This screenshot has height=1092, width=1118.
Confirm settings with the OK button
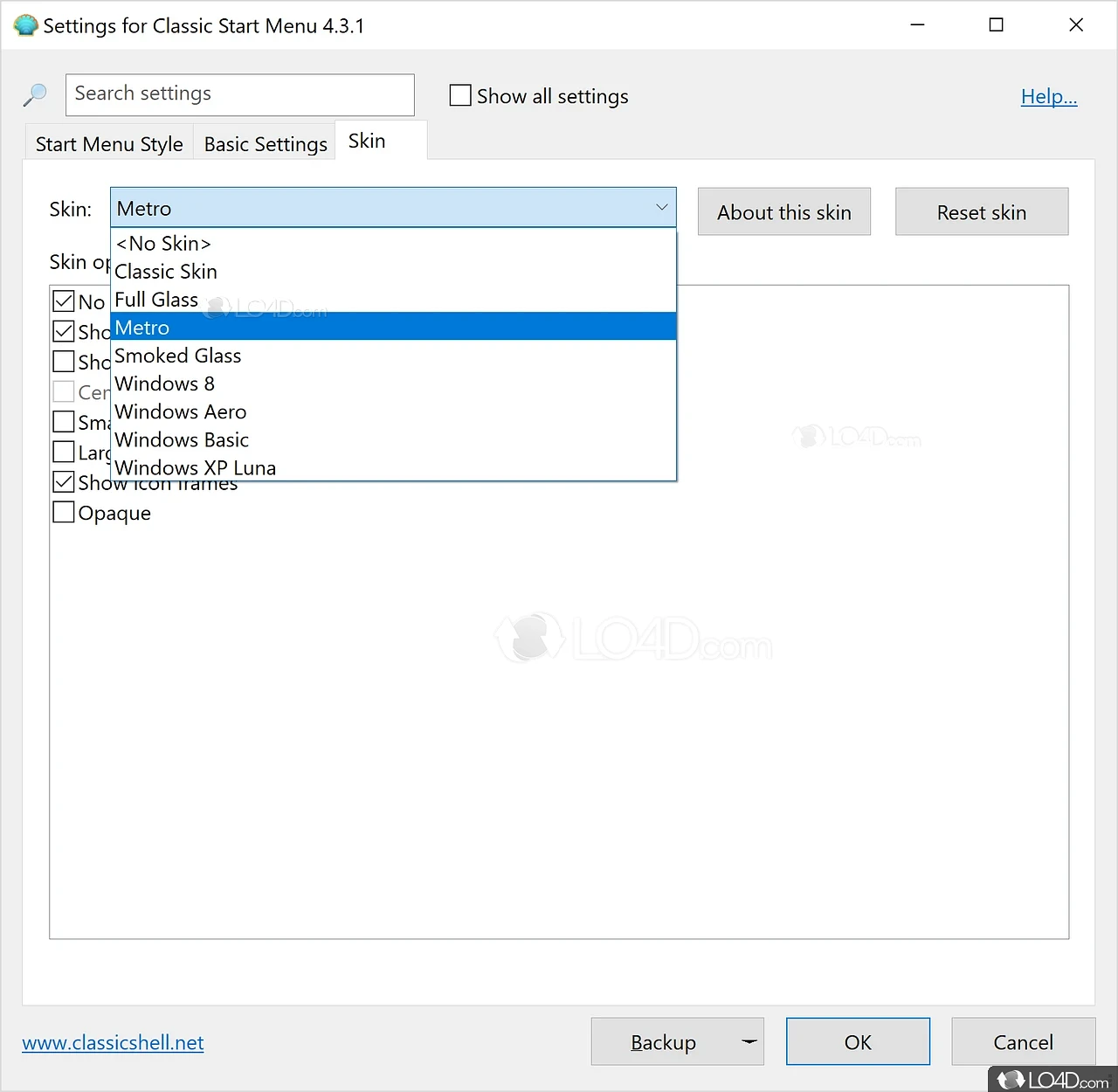858,1042
